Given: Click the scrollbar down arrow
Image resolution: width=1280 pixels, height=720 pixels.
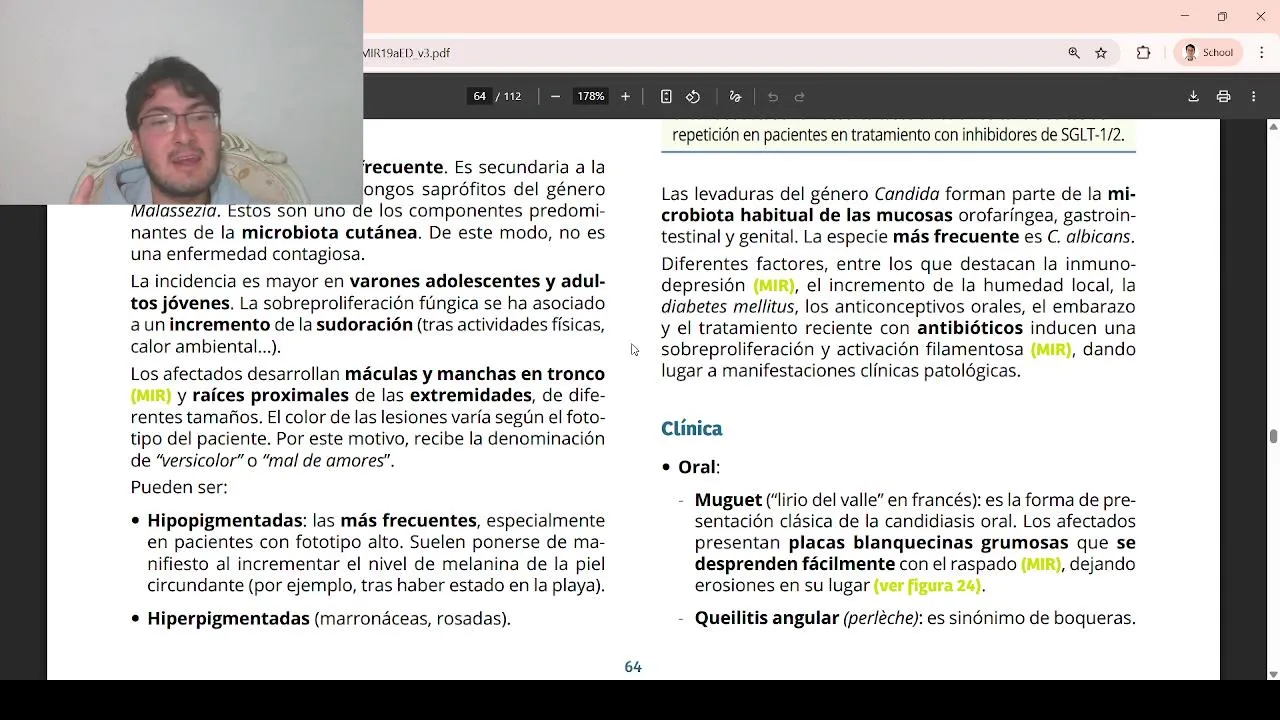Looking at the screenshot, I should tap(1273, 673).
